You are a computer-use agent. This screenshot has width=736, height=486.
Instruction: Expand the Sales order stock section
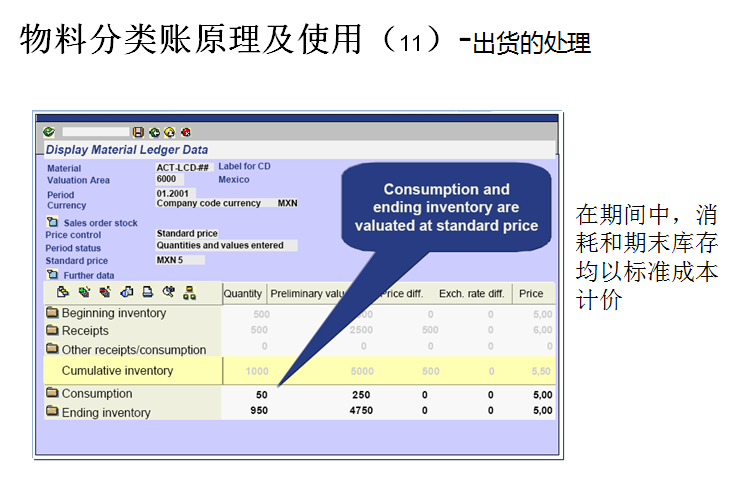point(52,222)
